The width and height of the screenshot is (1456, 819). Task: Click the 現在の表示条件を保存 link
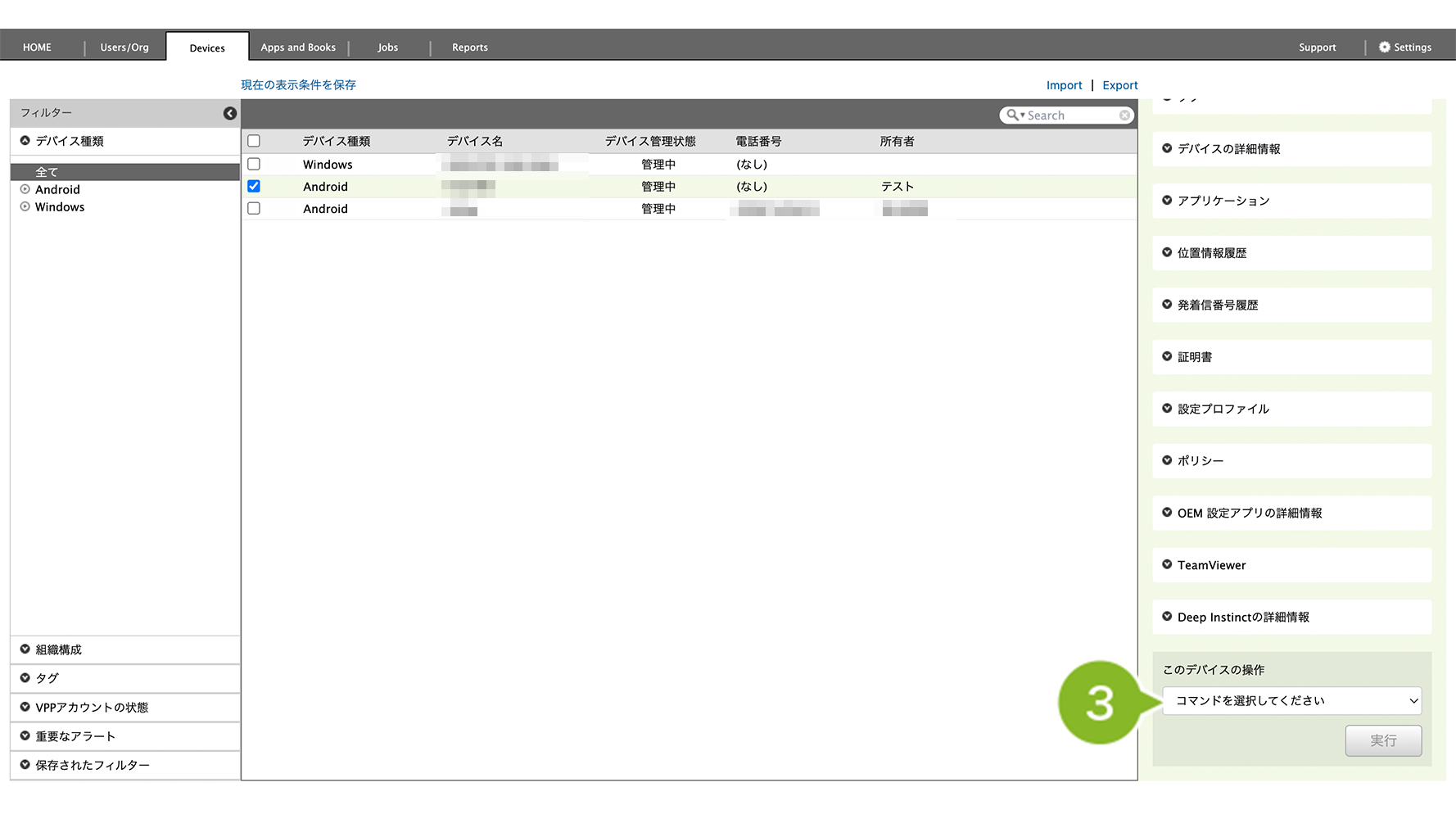(298, 85)
